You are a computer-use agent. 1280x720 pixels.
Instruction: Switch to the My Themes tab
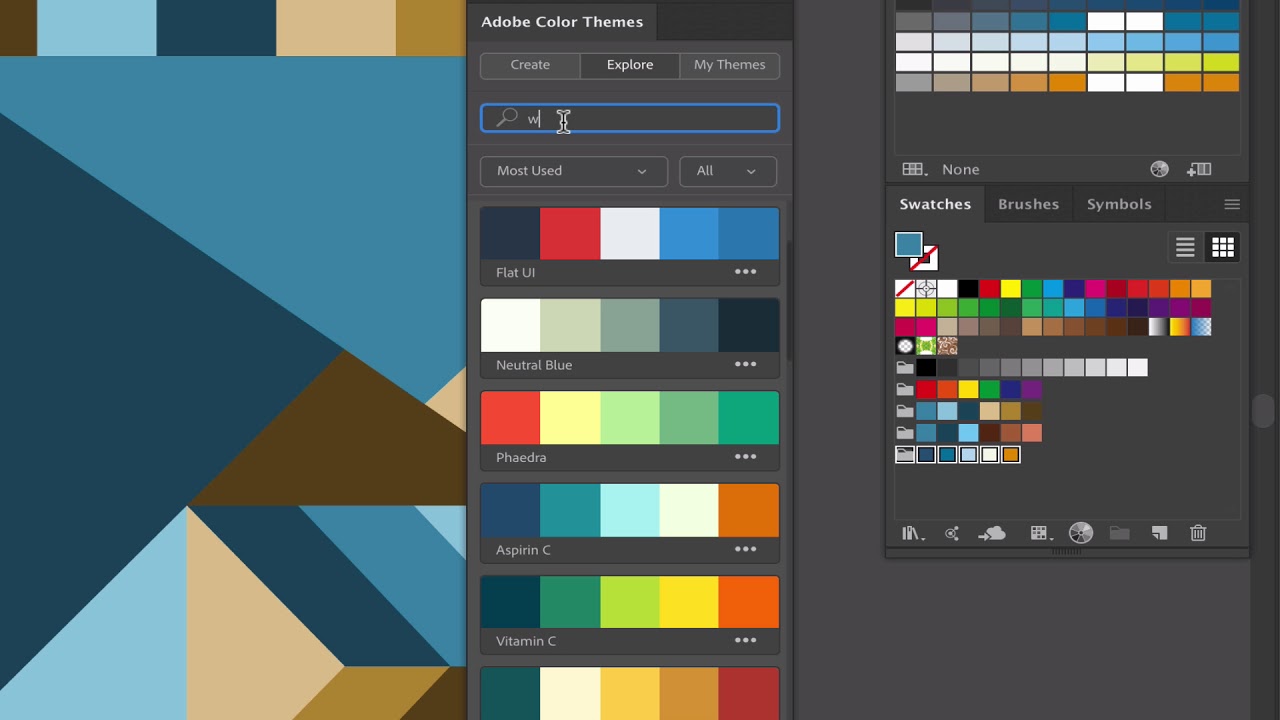(x=730, y=65)
